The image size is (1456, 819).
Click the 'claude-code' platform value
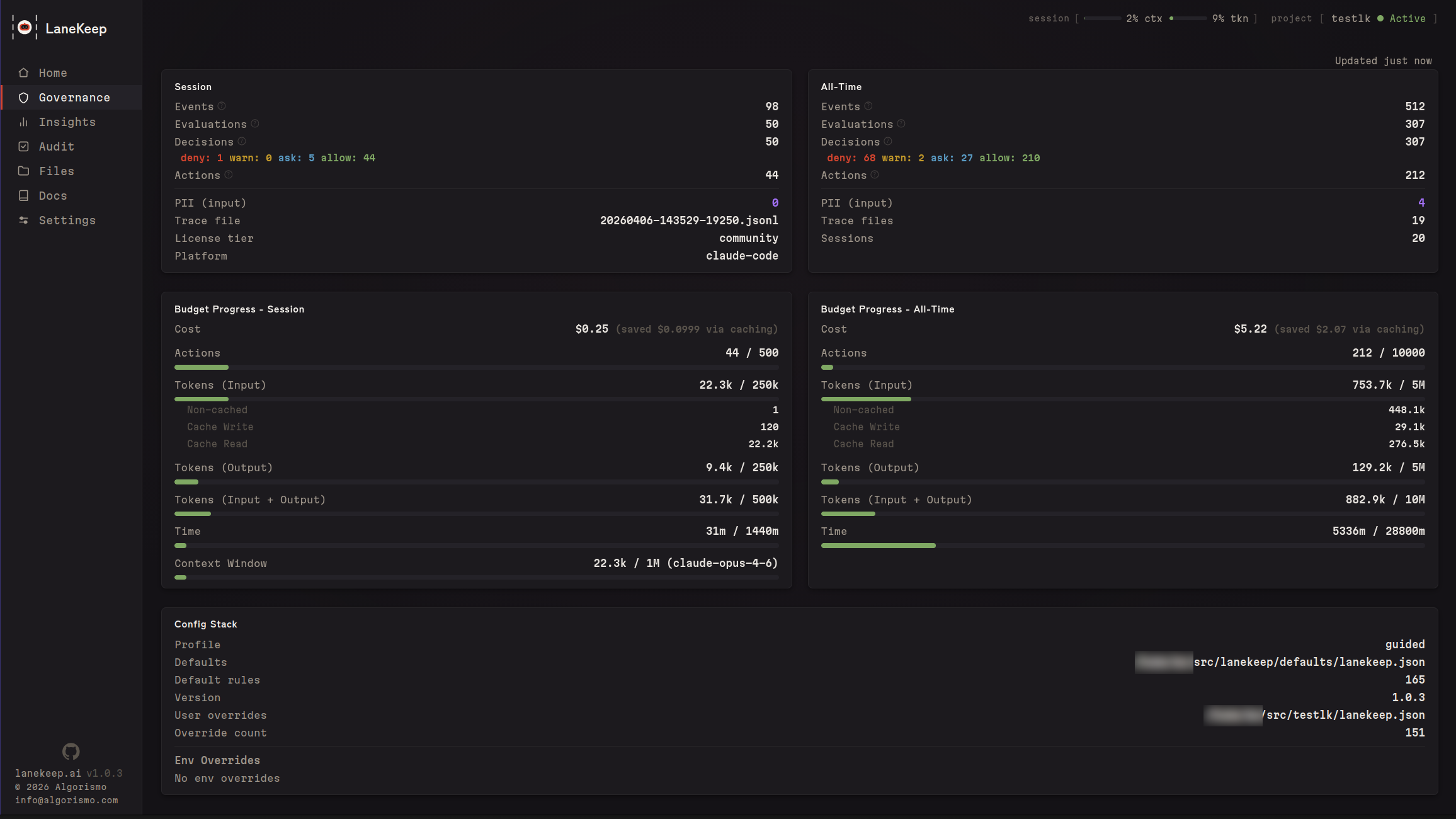point(742,256)
